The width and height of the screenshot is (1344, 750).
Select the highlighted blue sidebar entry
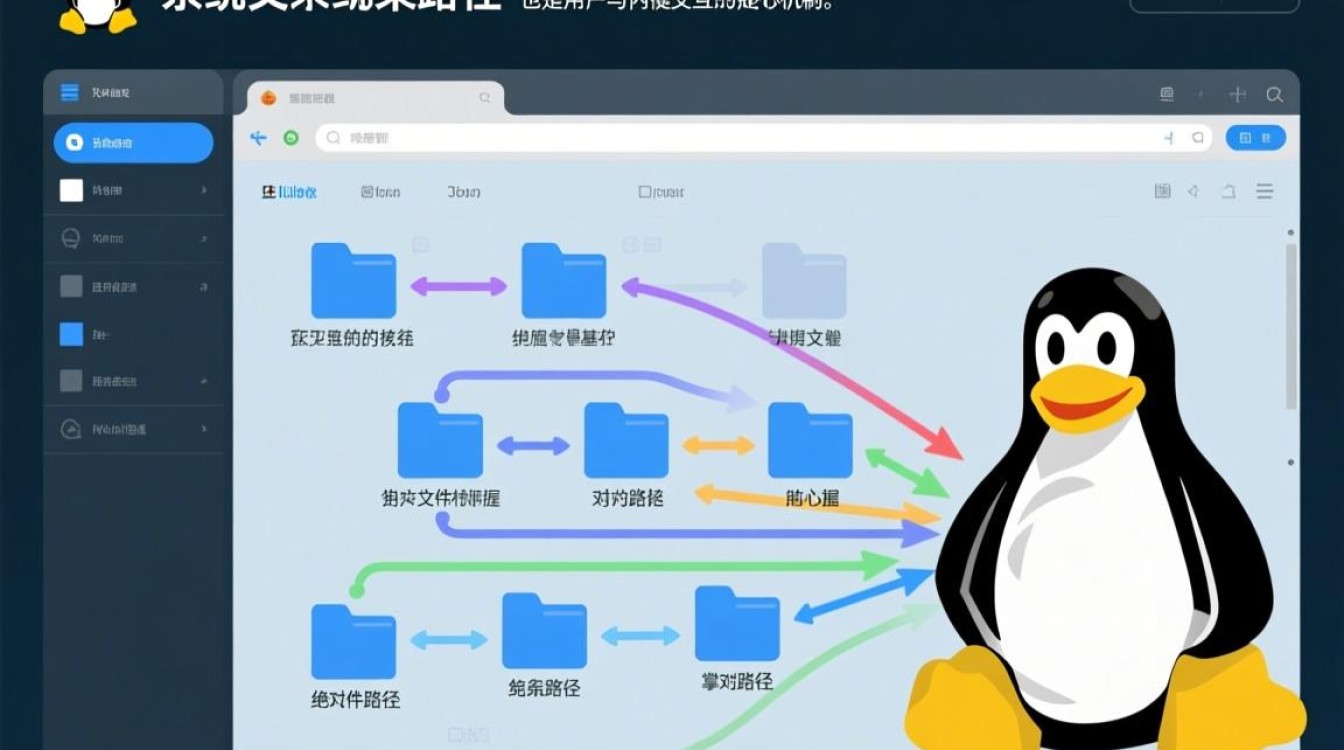pos(133,143)
